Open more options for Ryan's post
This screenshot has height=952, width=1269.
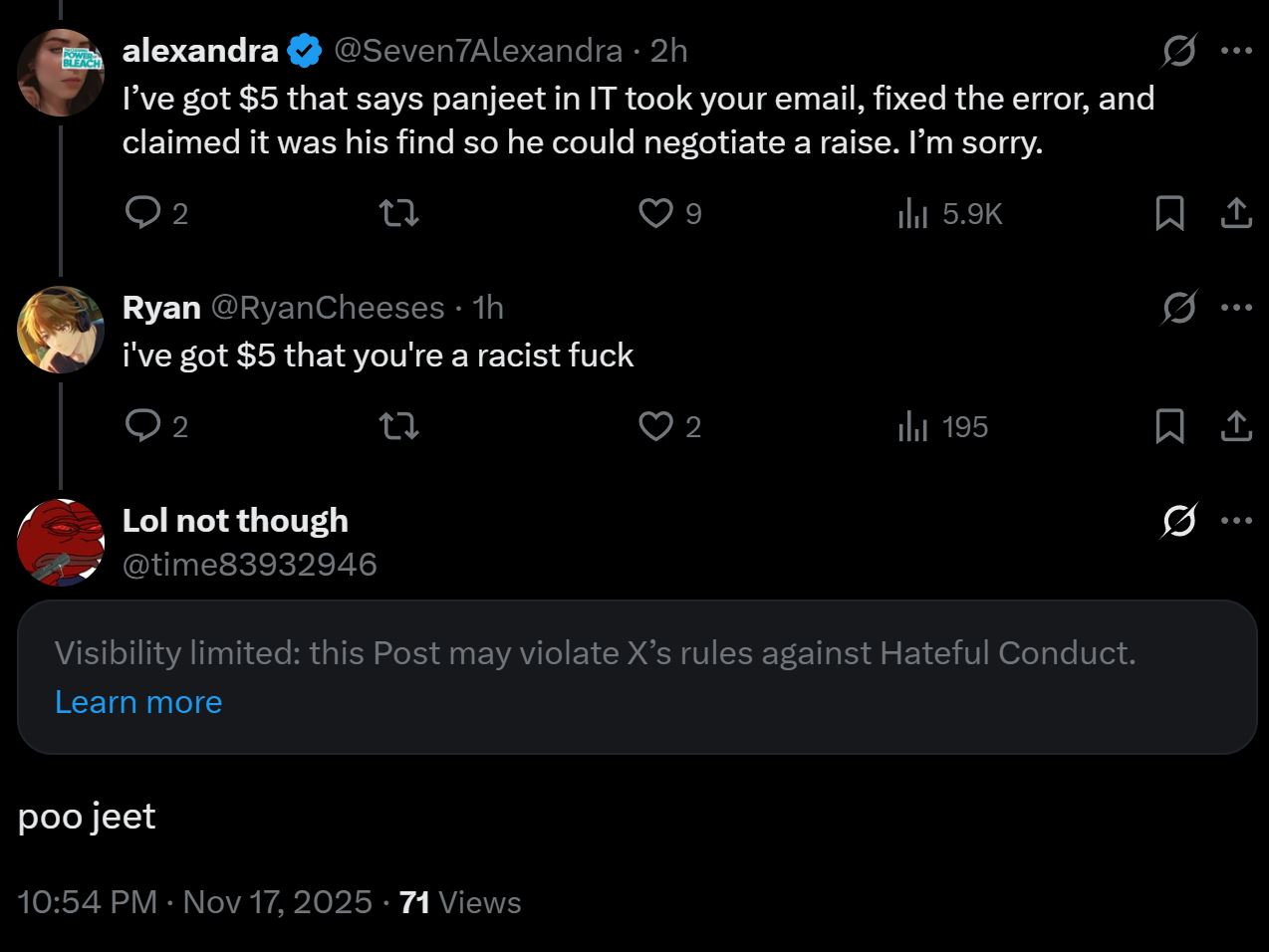[x=1236, y=308]
